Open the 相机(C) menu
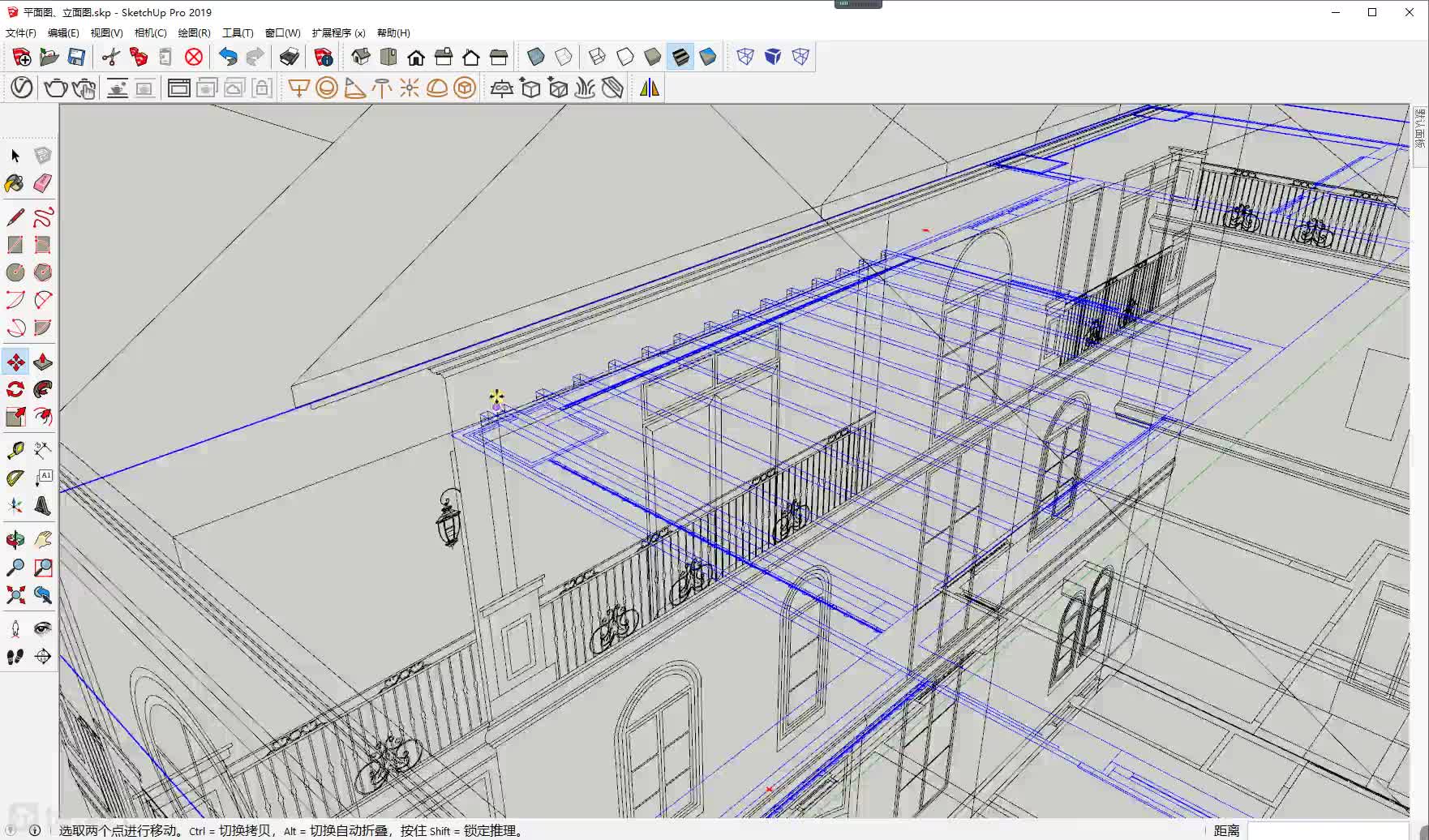Image resolution: width=1429 pixels, height=840 pixels. pos(150,33)
